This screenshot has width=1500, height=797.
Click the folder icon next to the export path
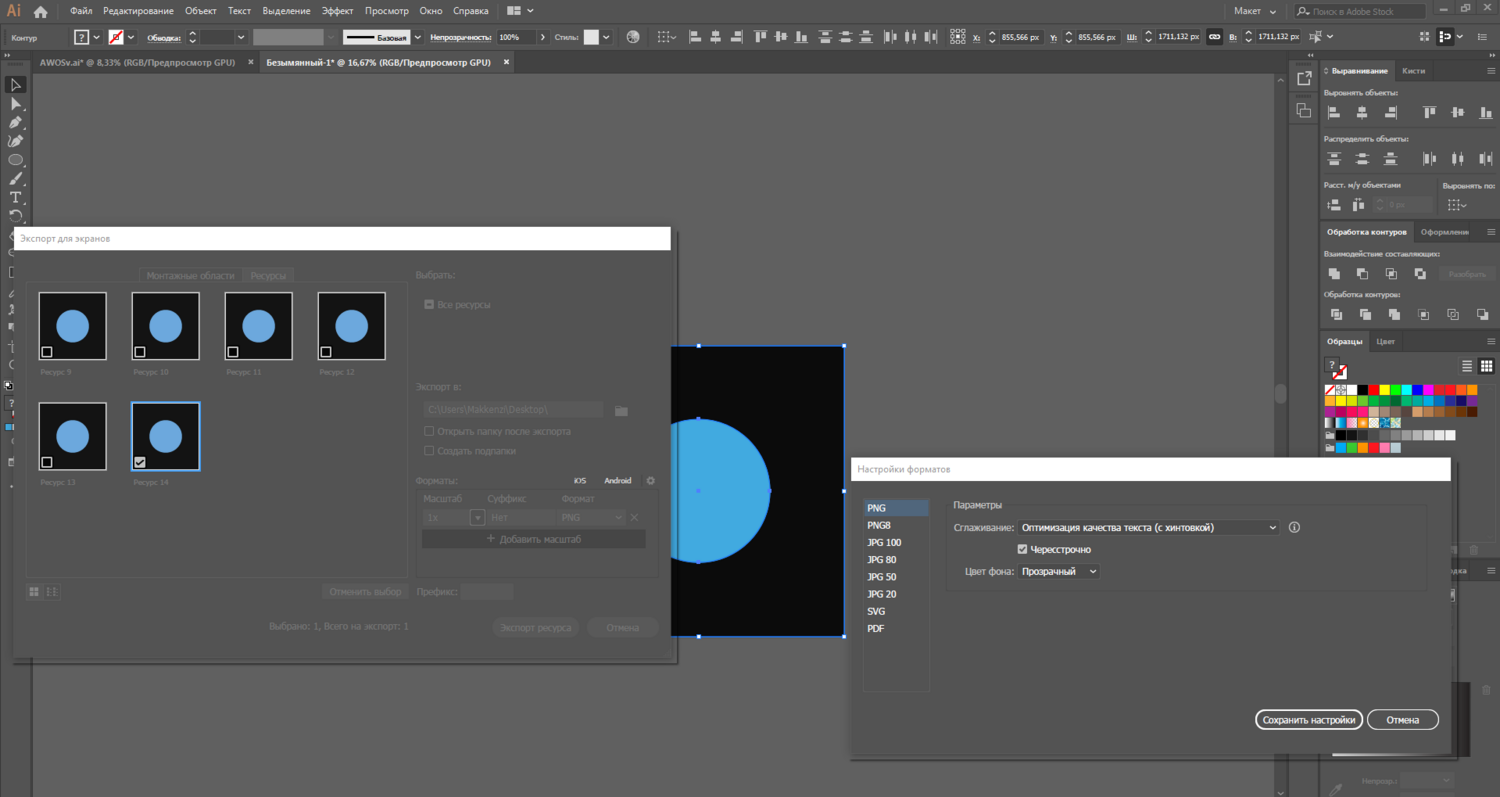(621, 410)
